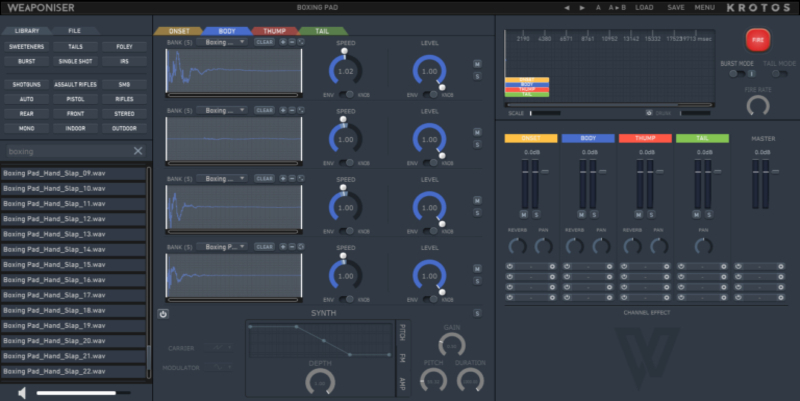Toggle first bank Level ENV/KNOB switch
Screen dimensions: 800x401
(x=430, y=94)
